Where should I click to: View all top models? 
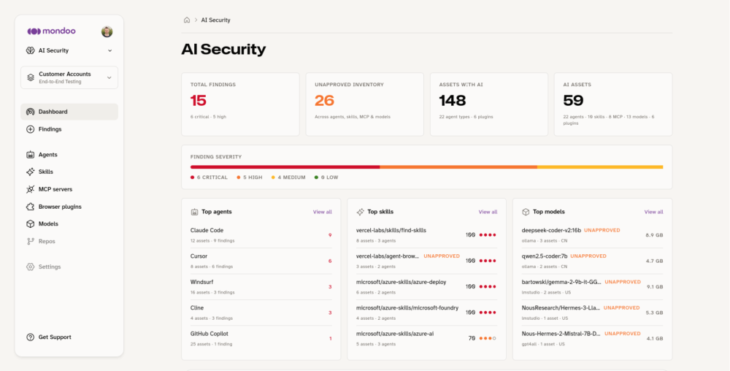click(x=654, y=212)
